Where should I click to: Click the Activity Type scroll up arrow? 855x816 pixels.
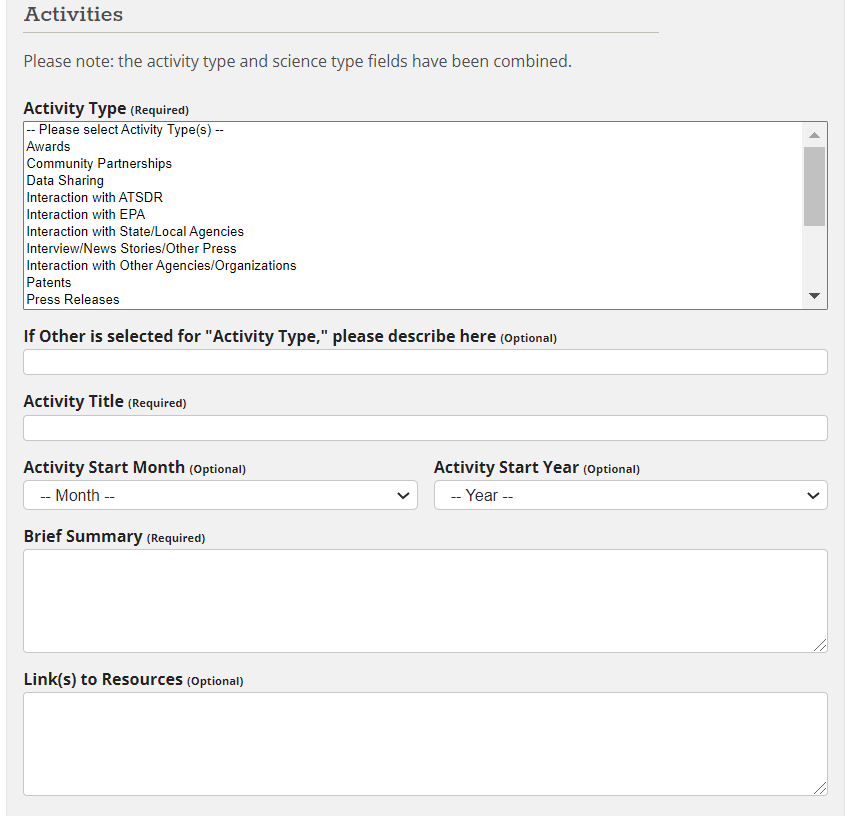click(814, 135)
